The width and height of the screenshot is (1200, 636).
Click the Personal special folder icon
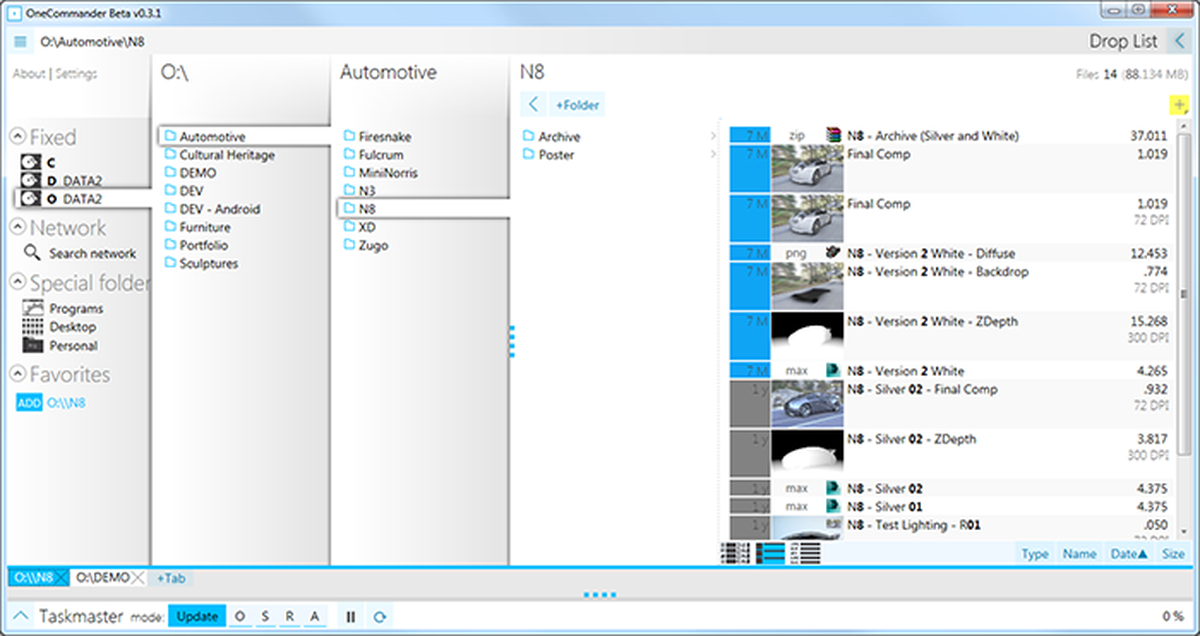pyautogui.click(x=32, y=346)
